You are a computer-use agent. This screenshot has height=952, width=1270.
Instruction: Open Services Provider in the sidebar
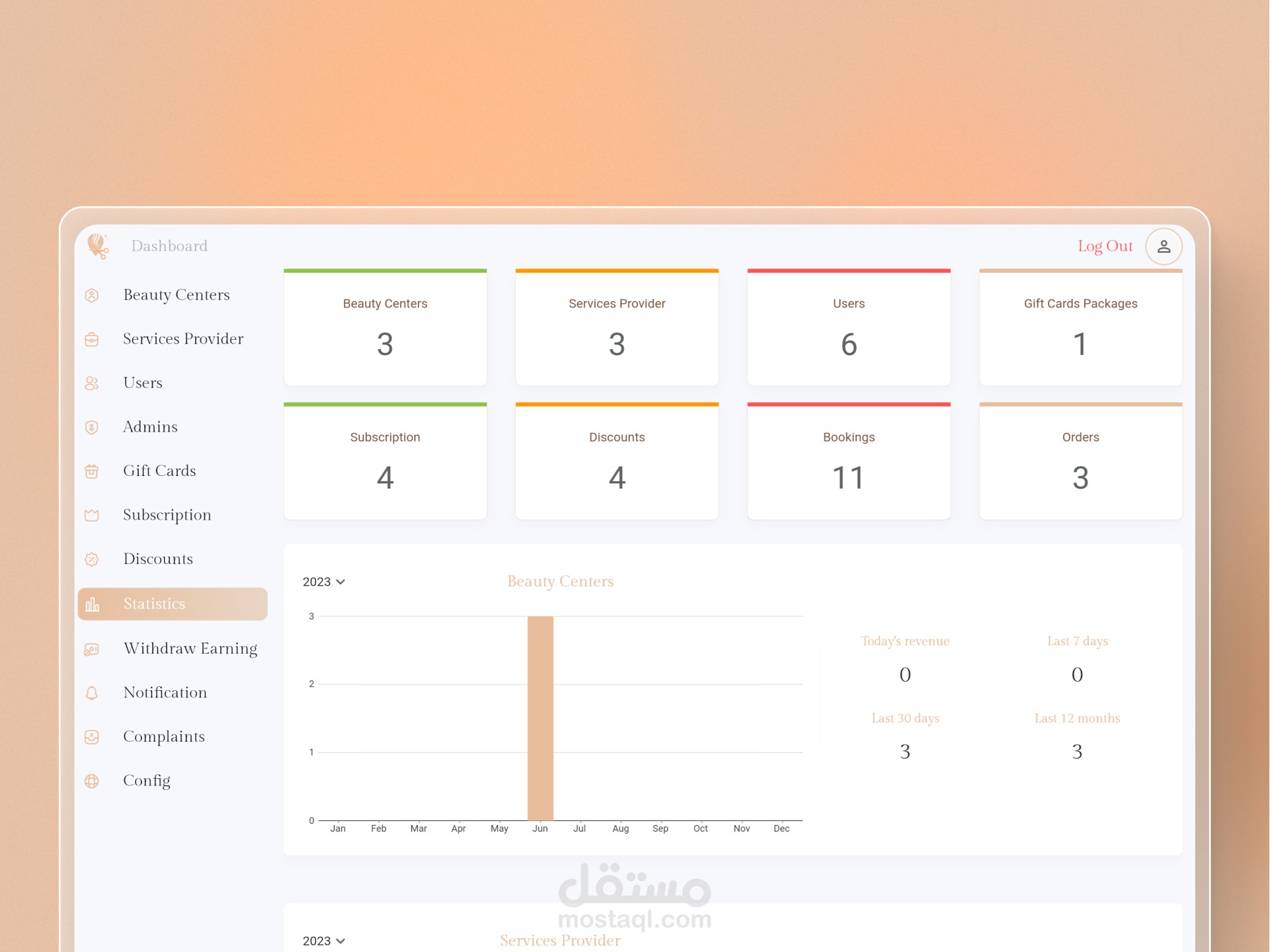click(183, 339)
